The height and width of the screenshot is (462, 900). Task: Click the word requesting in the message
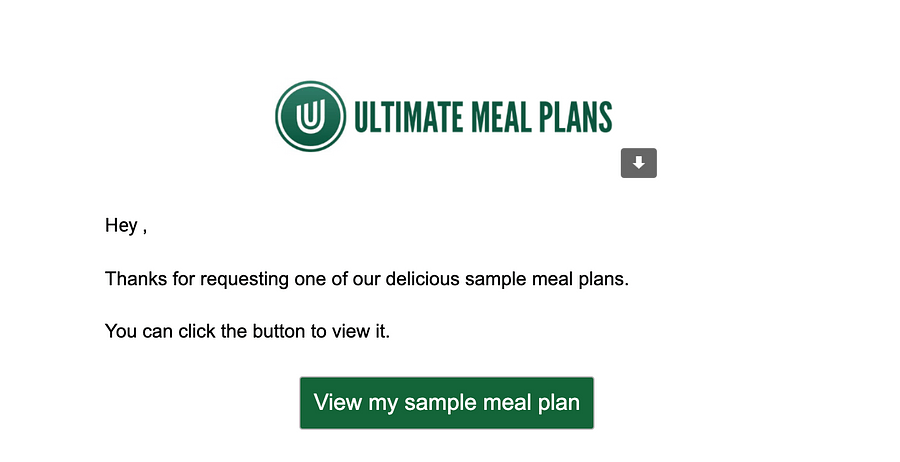pyautogui.click(x=245, y=279)
